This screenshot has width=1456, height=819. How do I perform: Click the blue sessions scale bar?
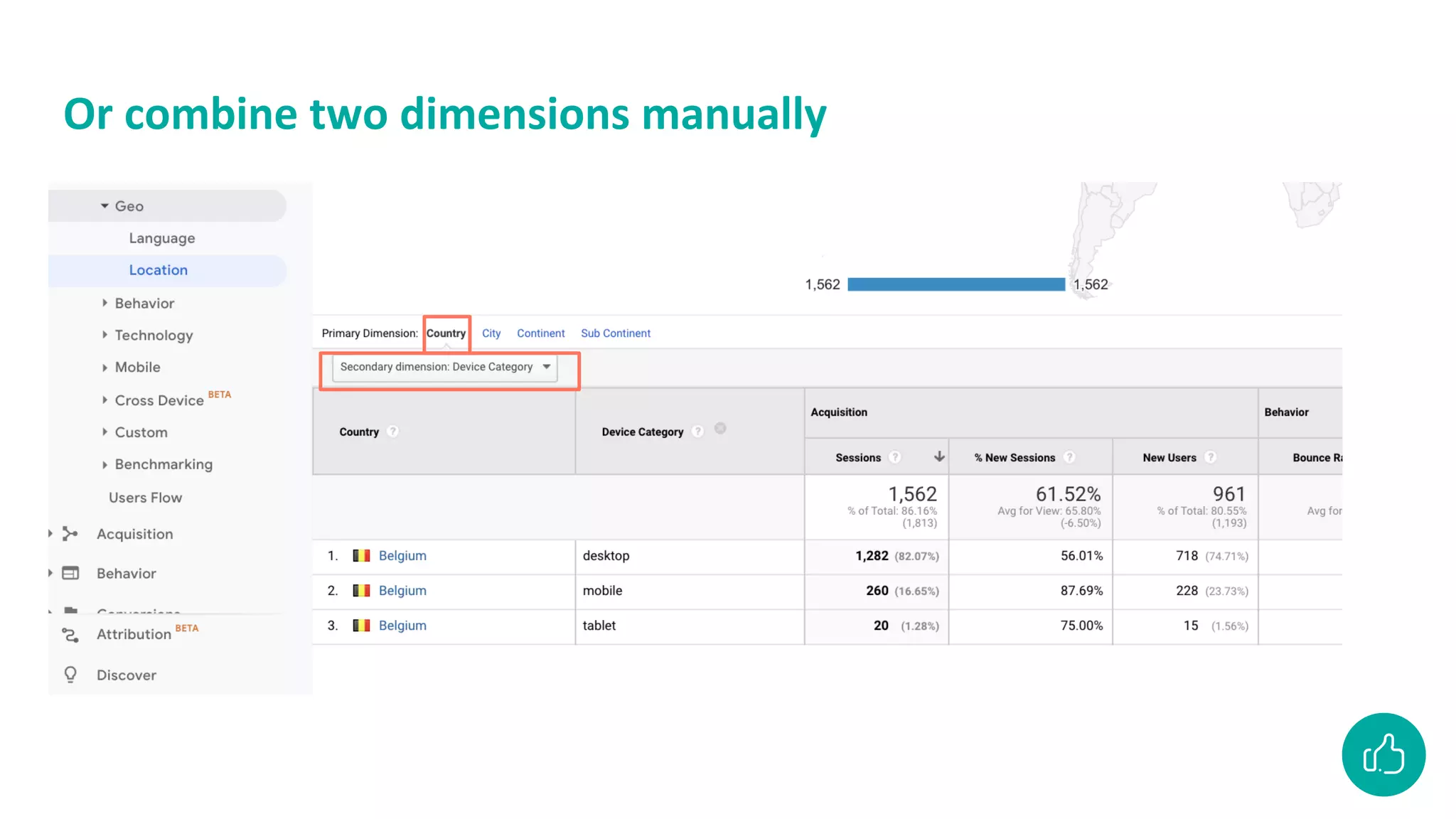[955, 284]
